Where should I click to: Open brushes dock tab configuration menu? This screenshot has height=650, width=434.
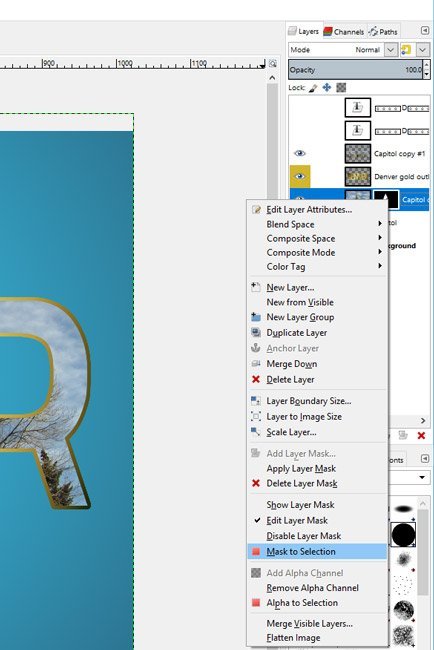click(x=425, y=458)
